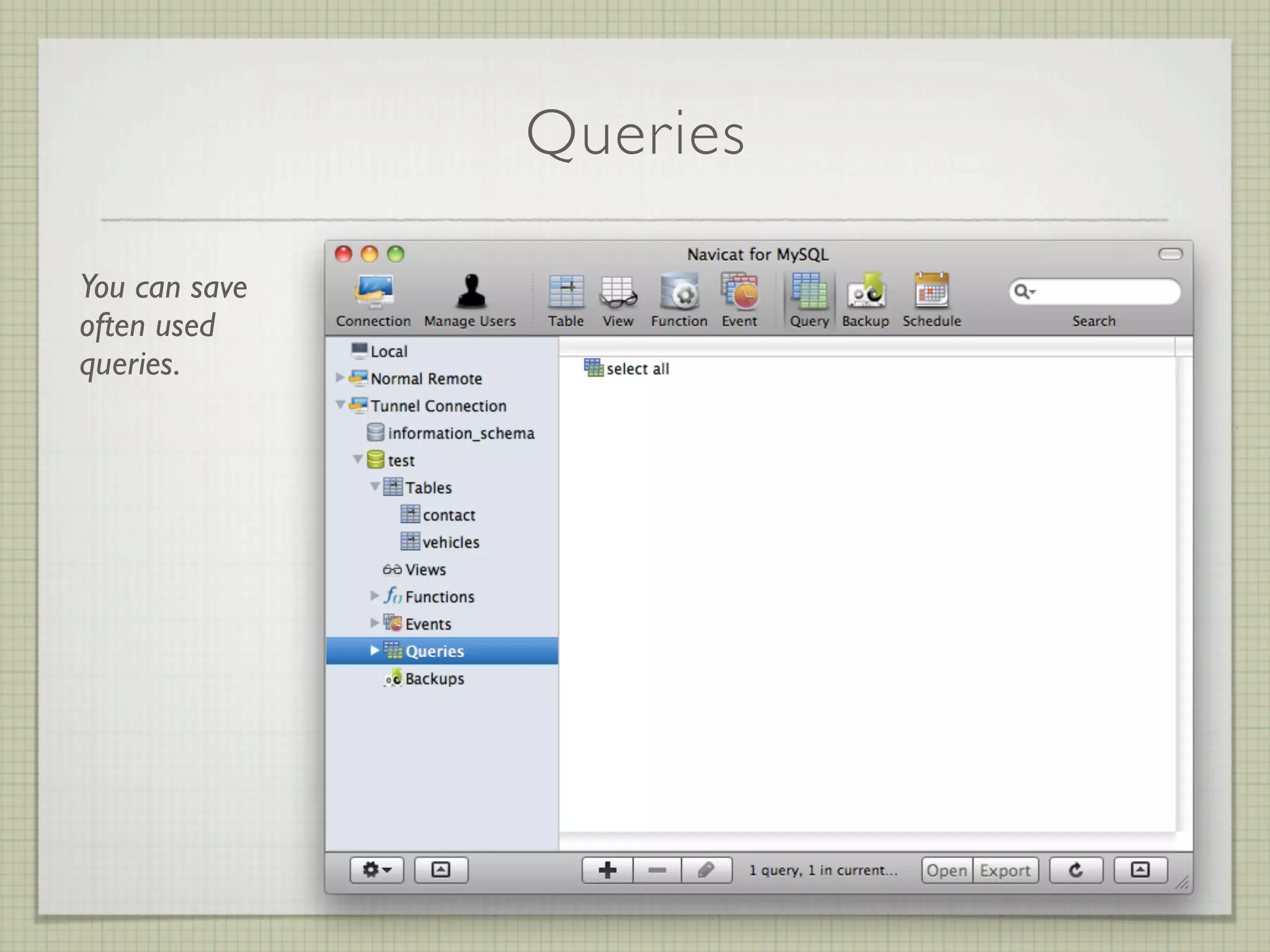Add a new query with plus button
1270x952 pixels.
[608, 870]
